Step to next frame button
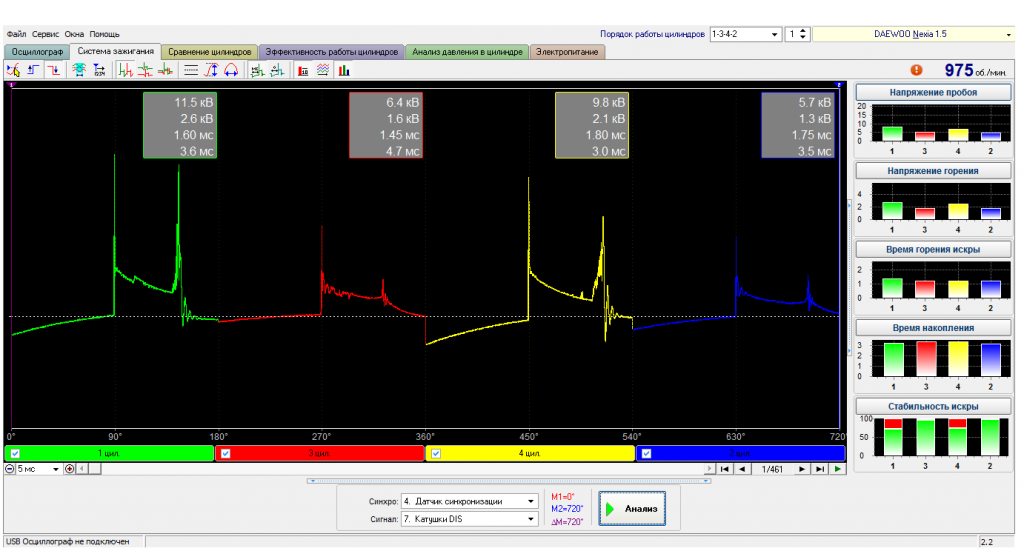The width and height of the screenshot is (1024, 551). click(x=802, y=469)
